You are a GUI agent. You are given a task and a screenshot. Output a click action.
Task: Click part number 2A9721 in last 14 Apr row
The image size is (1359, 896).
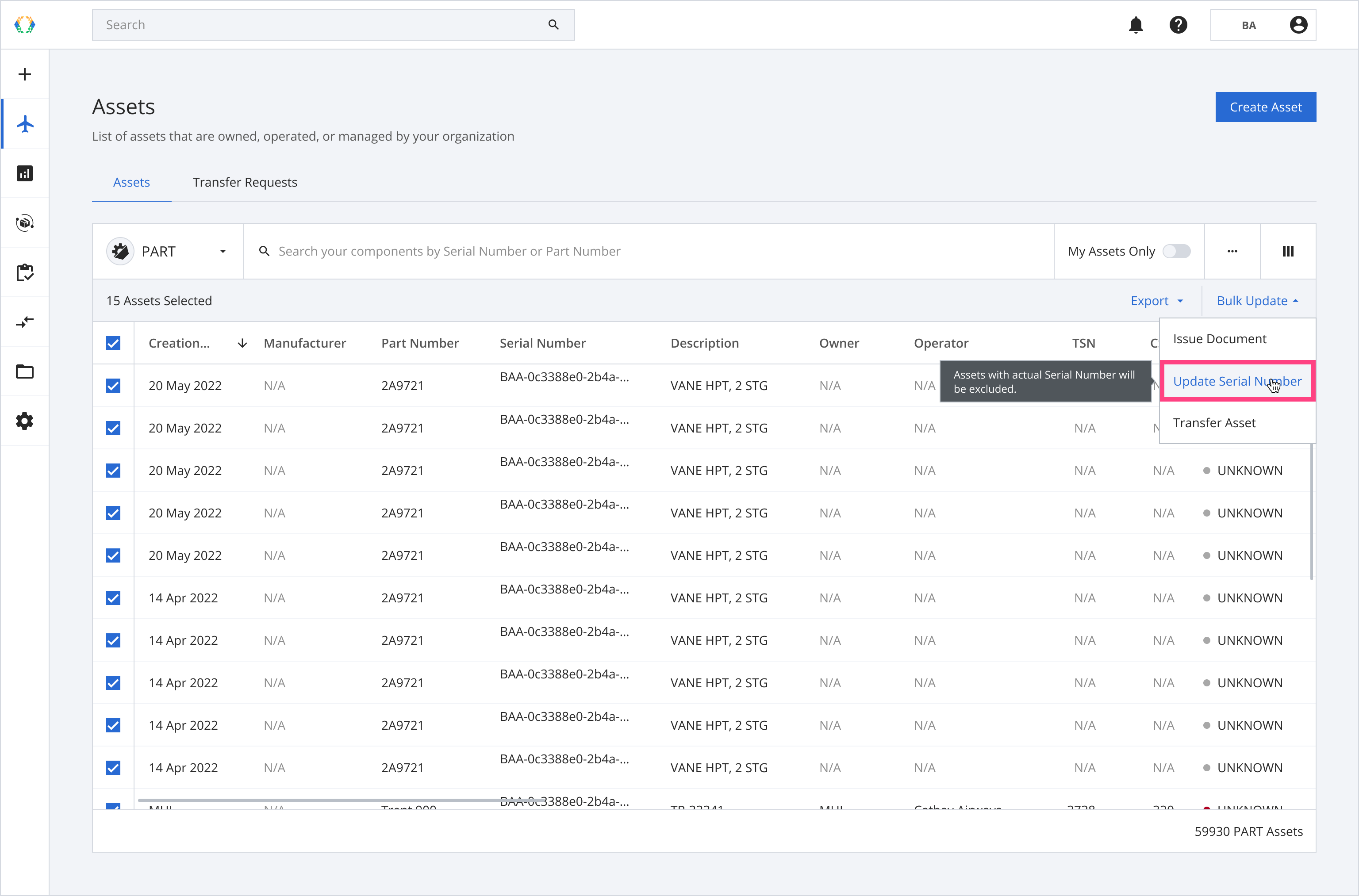point(402,767)
